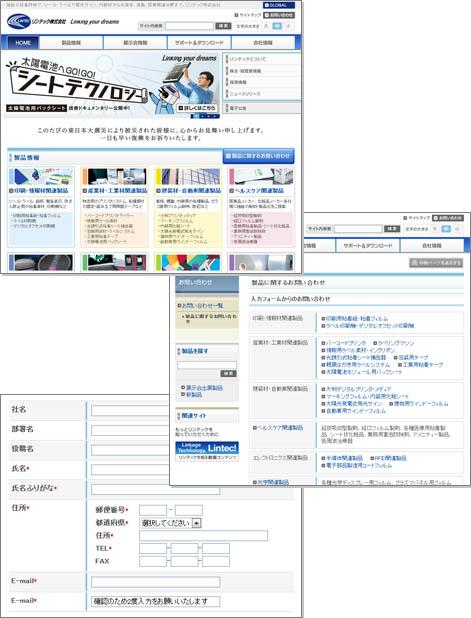This screenshot has height=618, width=471.
Task: Open the 電子部品製造用コートフィルム link
Action: coord(357,465)
